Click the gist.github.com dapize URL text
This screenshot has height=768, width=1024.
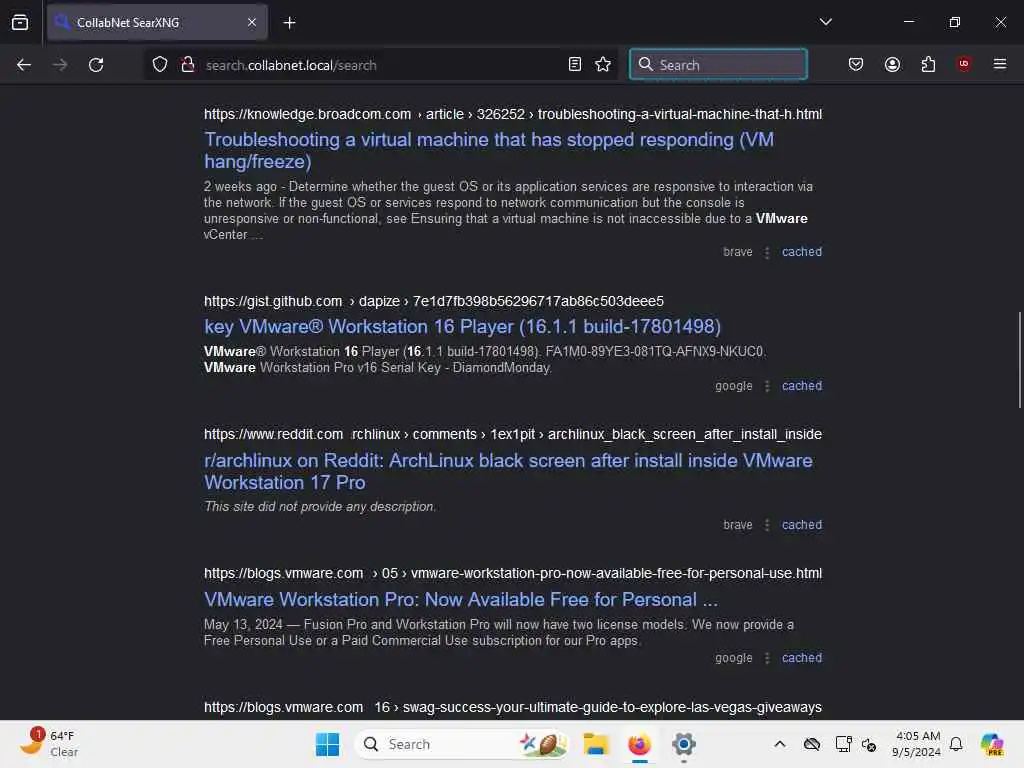tap(434, 301)
